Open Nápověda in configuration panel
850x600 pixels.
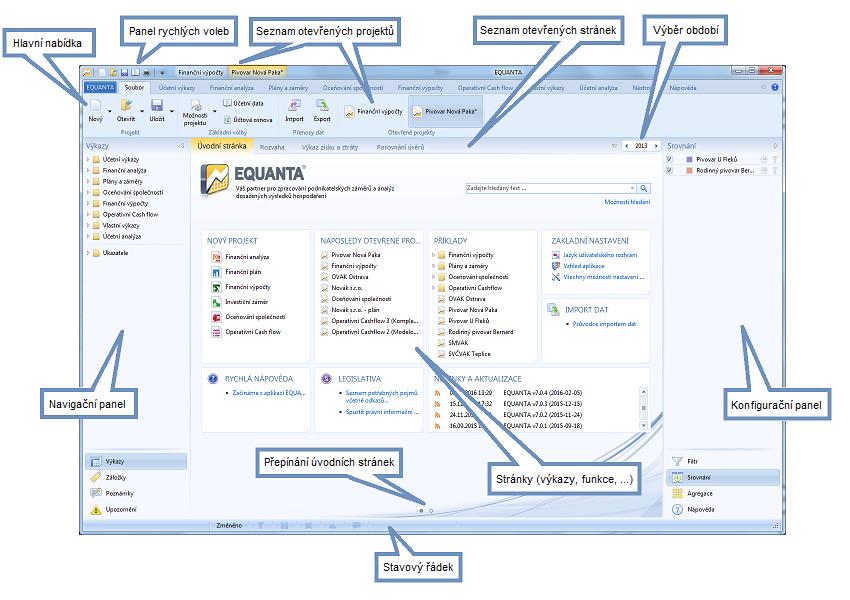point(723,509)
